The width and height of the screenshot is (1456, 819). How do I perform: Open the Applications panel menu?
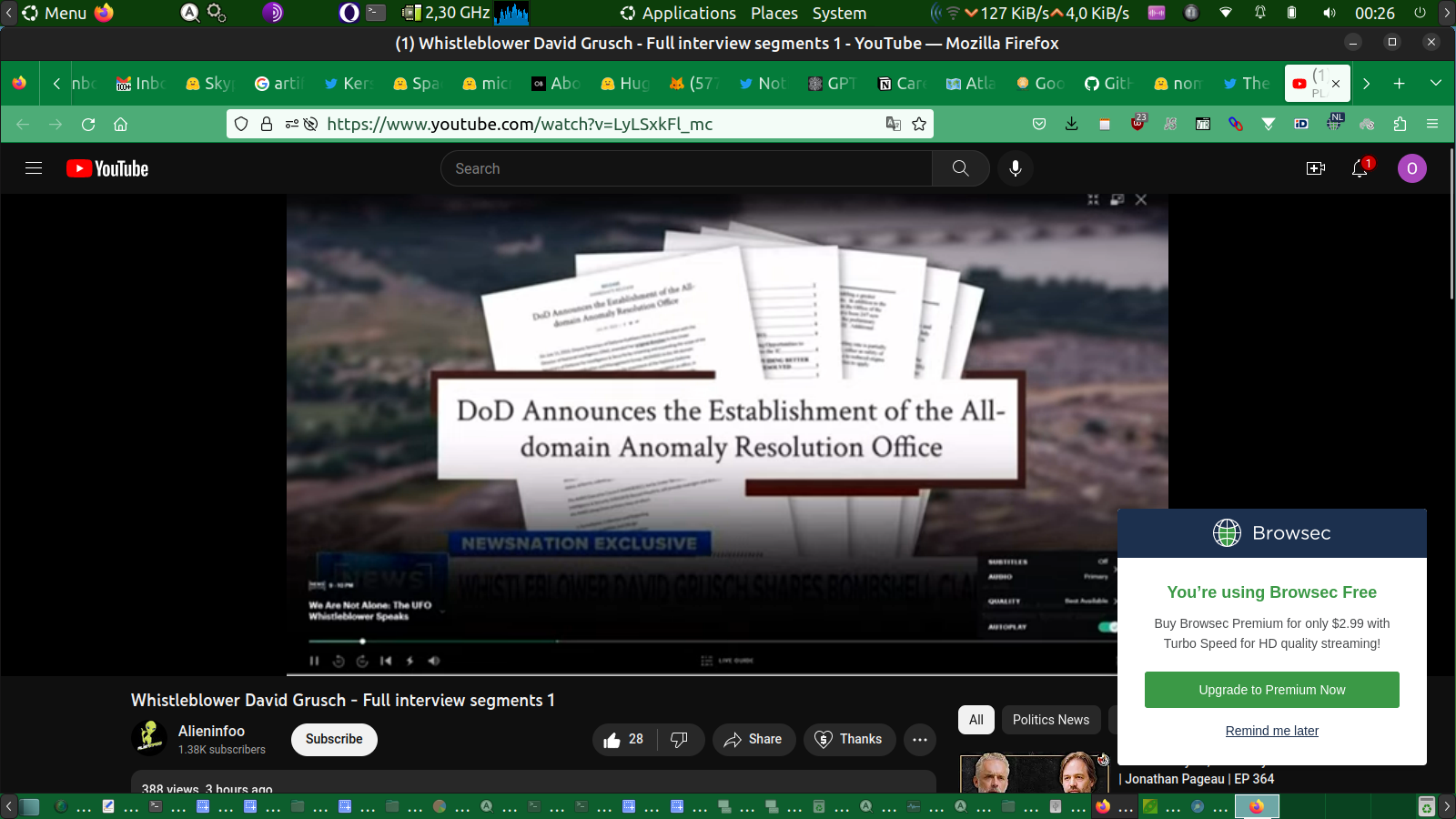(x=678, y=14)
